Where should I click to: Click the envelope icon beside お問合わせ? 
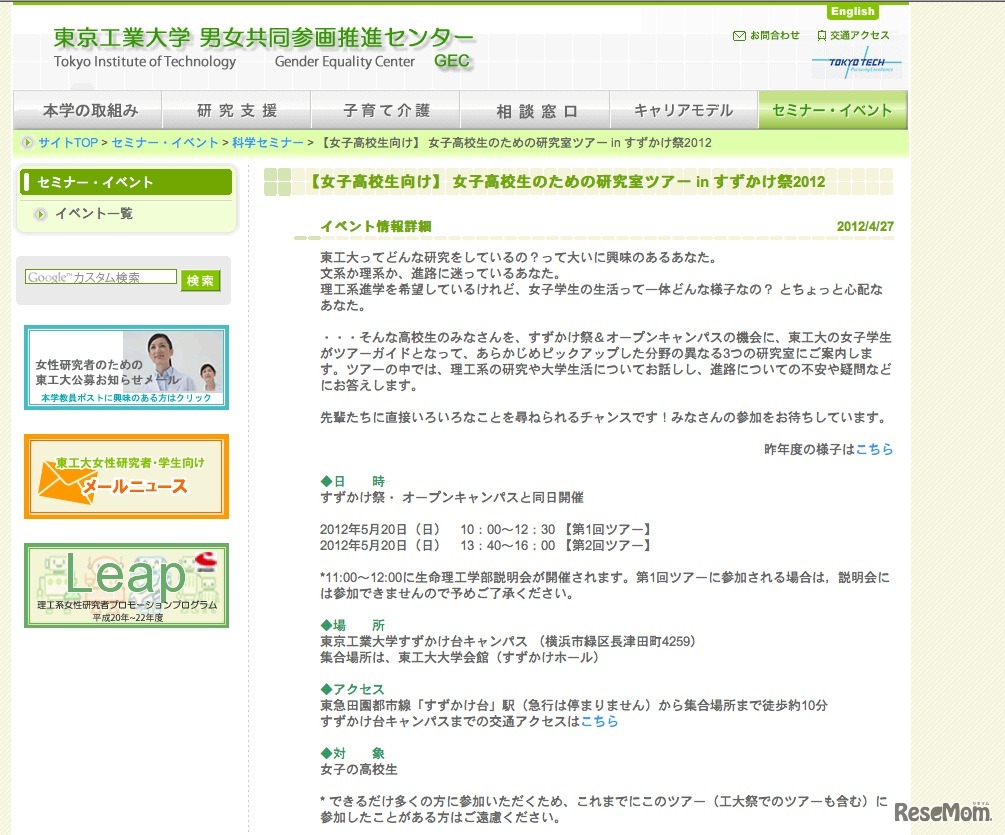point(739,36)
